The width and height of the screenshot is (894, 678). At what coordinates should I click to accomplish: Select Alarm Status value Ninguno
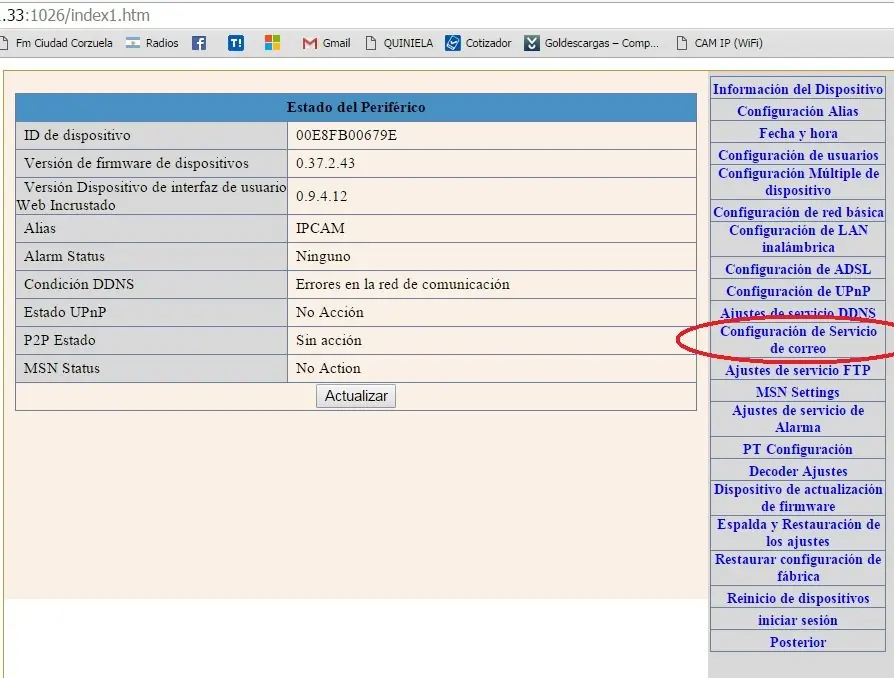[x=323, y=257]
